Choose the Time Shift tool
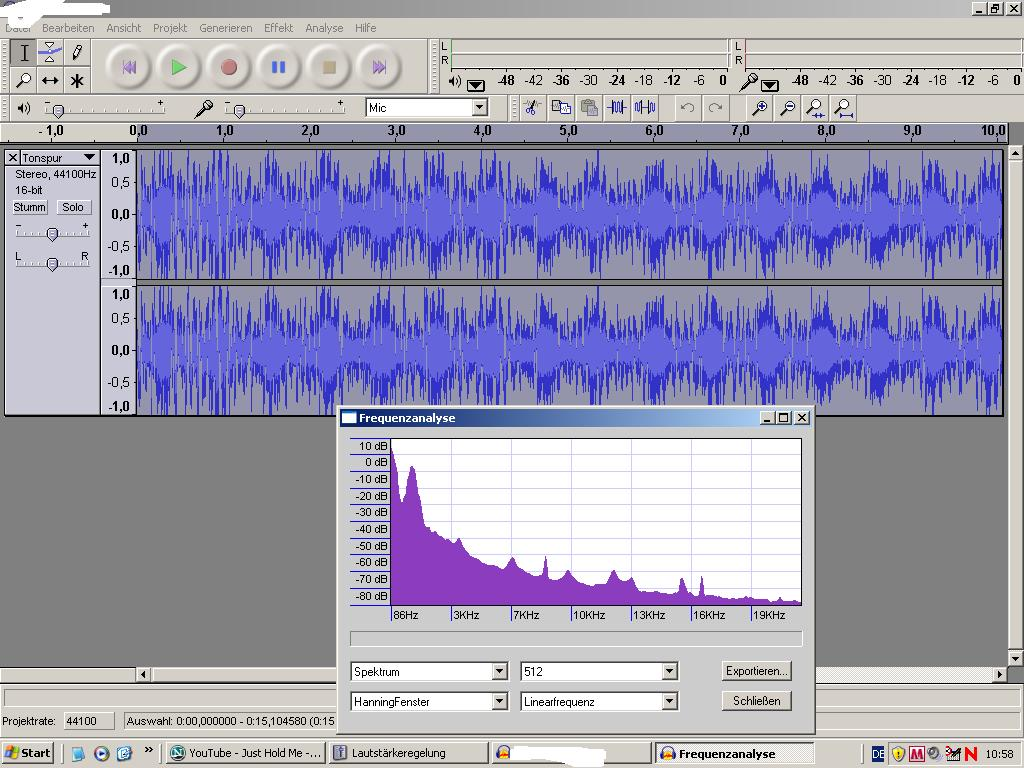The image size is (1024, 768). pos(50,81)
